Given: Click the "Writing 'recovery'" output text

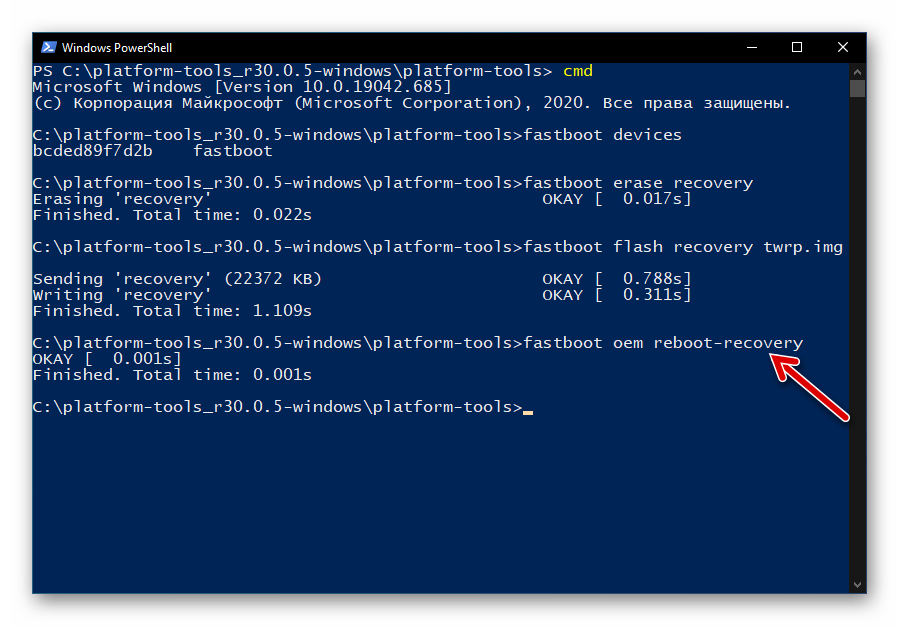Looking at the screenshot, I should point(122,295).
